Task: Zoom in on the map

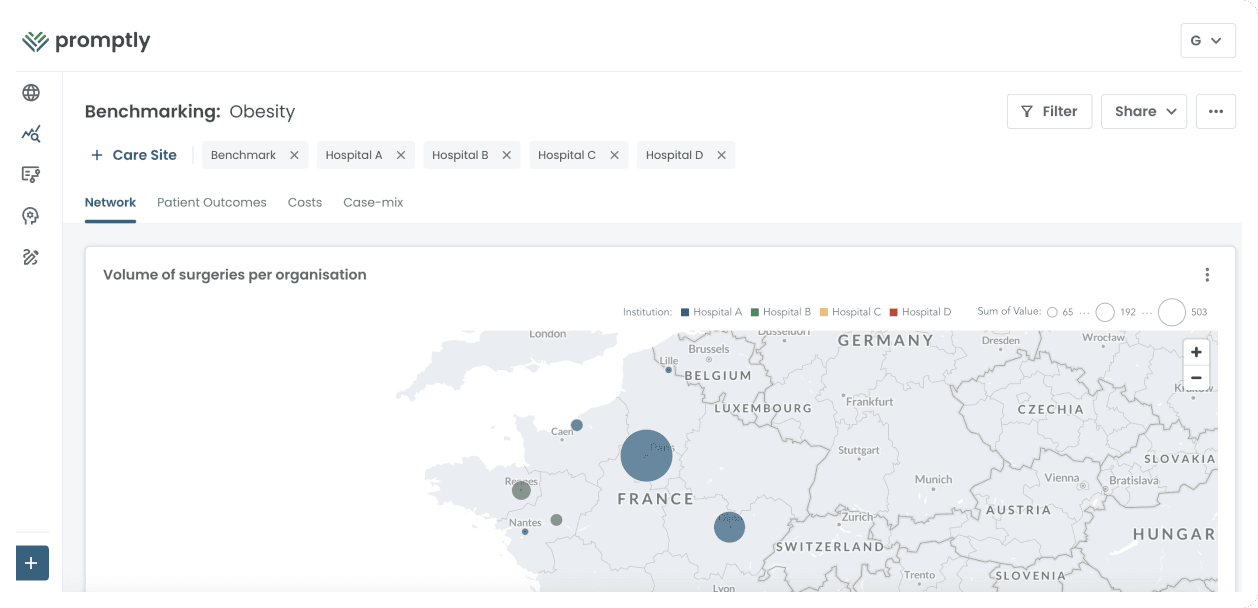Action: 1196,353
